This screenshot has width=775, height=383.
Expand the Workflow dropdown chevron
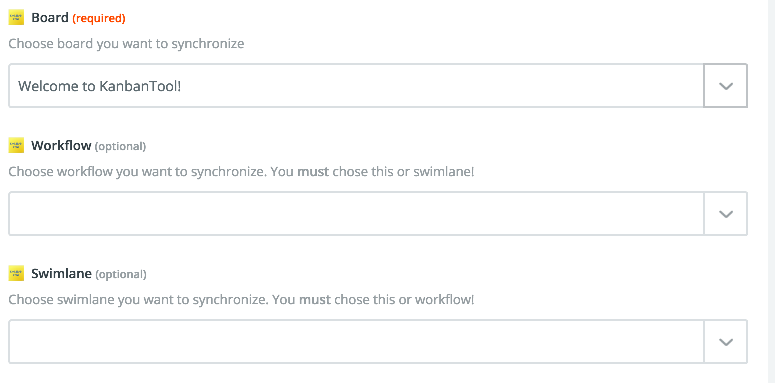coord(725,213)
